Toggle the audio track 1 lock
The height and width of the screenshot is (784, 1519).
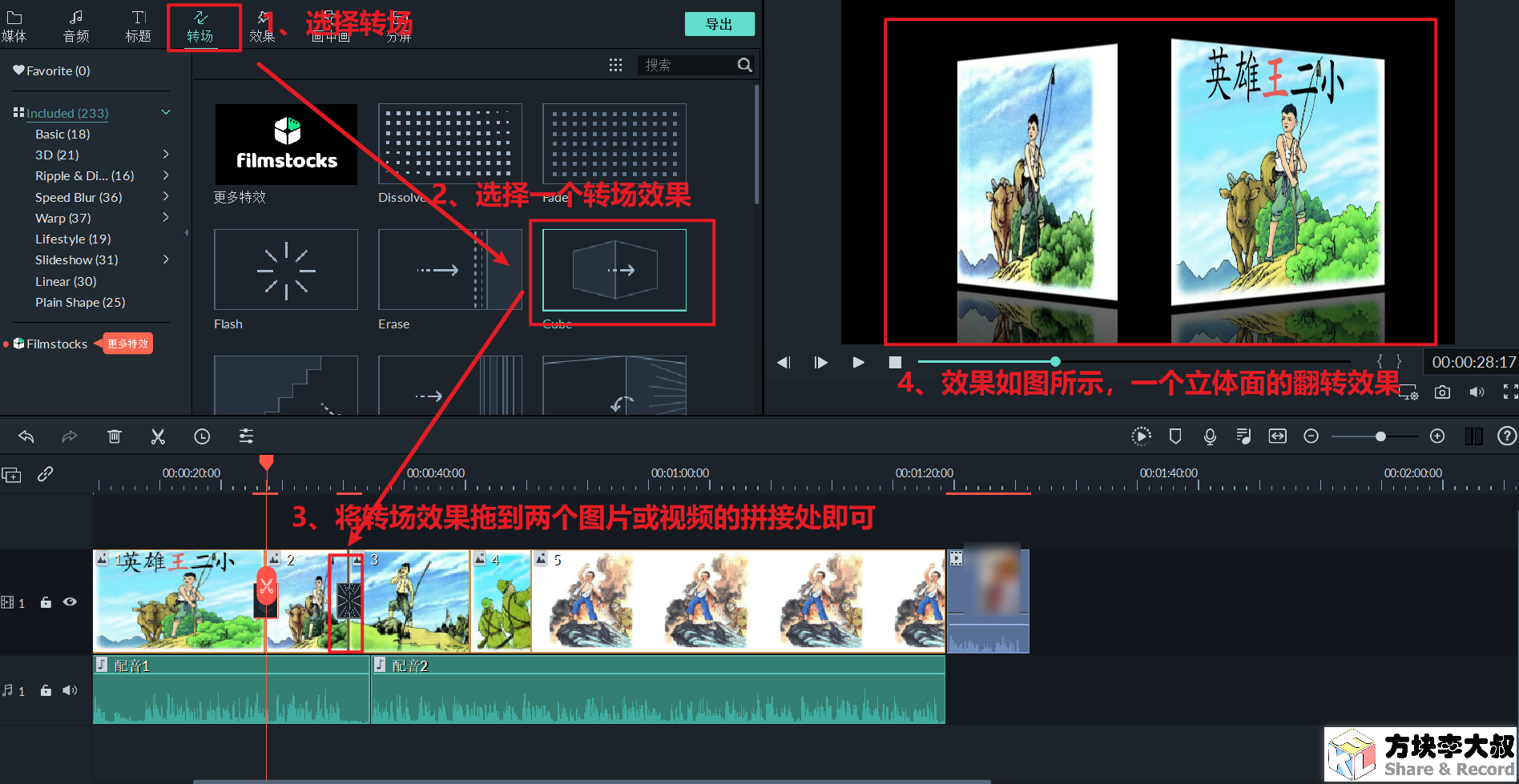click(46, 690)
